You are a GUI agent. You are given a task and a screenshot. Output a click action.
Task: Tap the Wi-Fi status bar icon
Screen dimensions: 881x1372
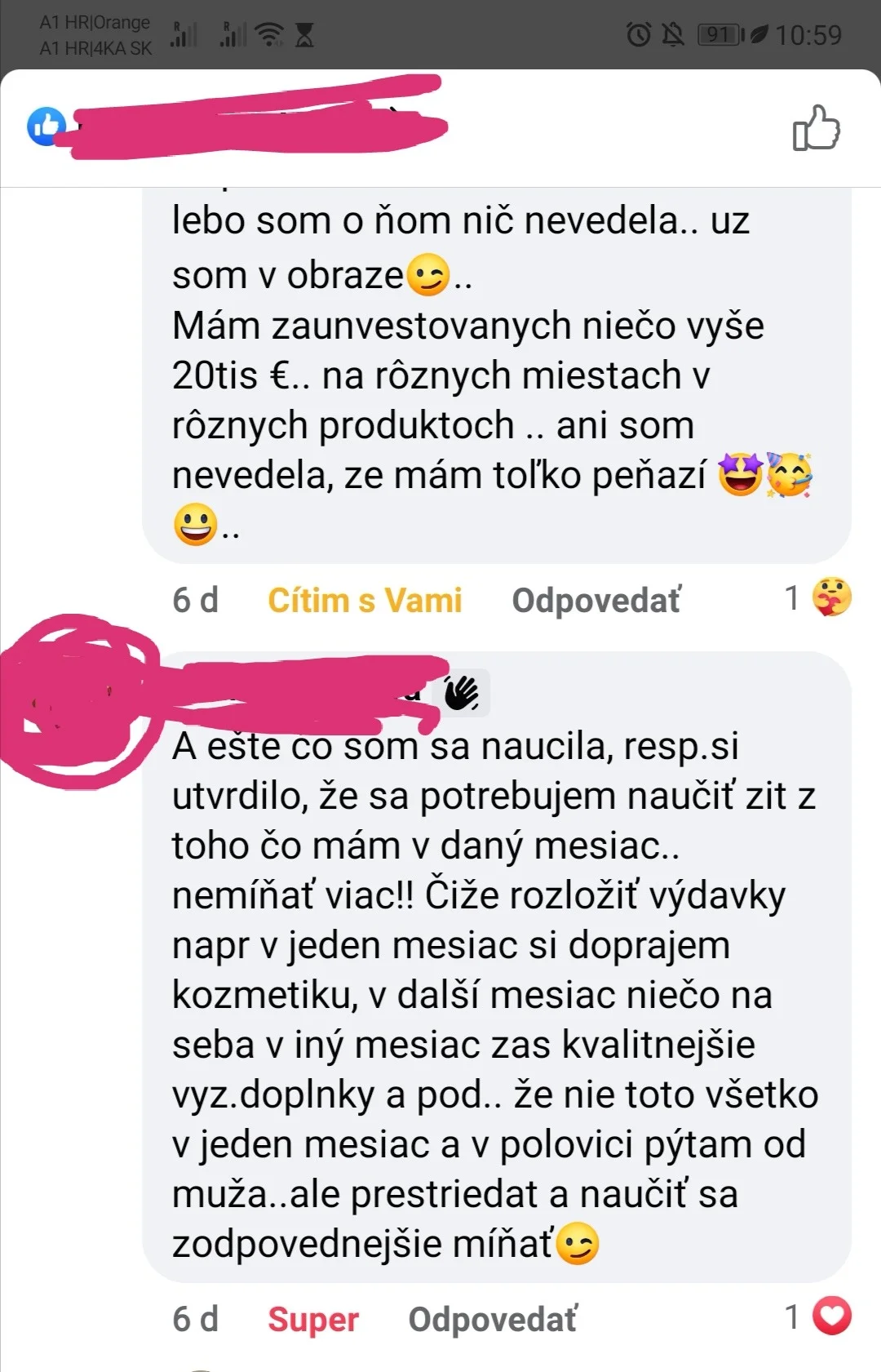[269, 34]
